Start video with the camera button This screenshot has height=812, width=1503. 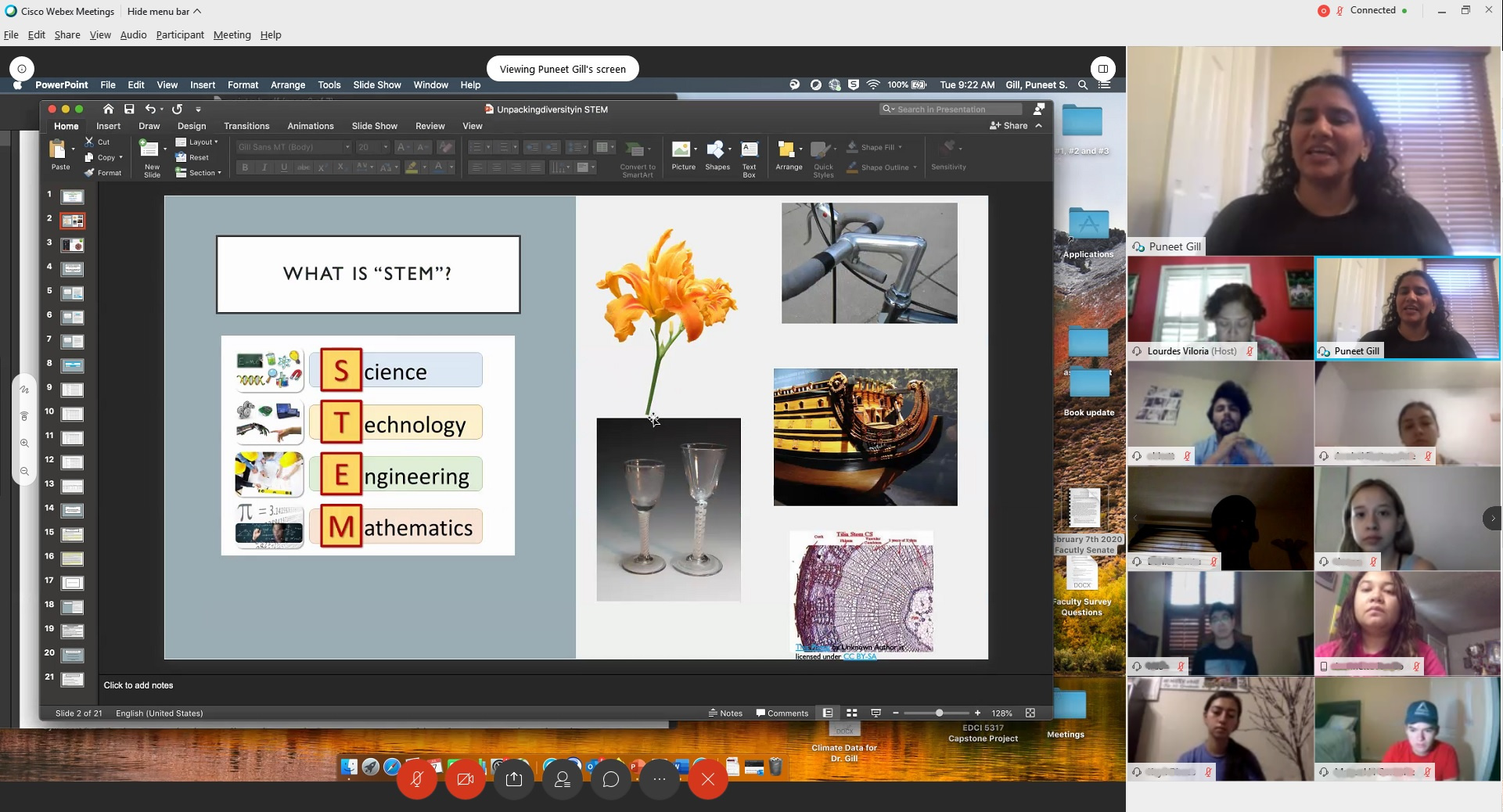[466, 779]
